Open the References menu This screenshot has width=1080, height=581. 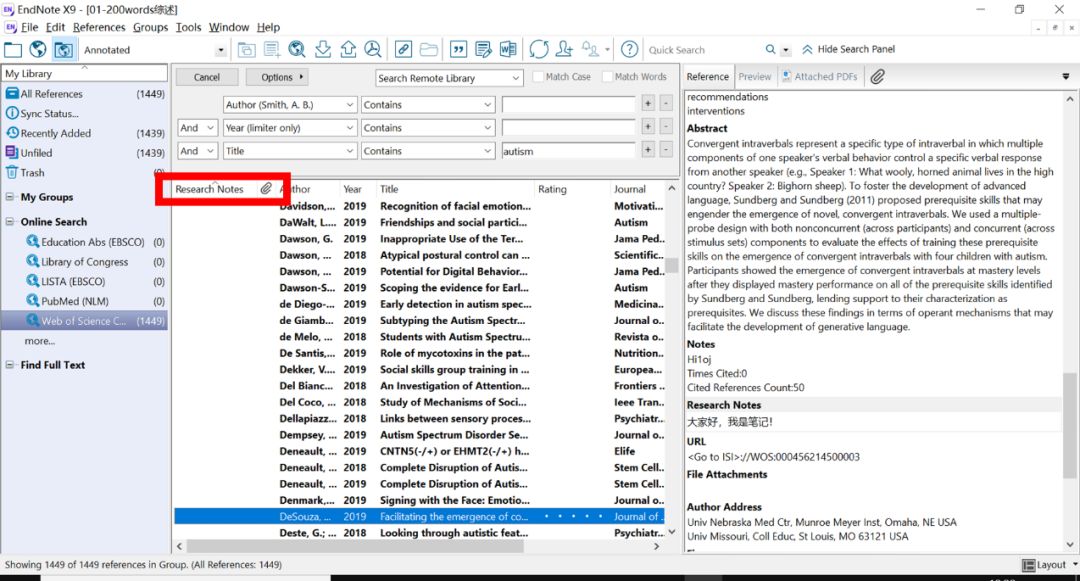(99, 27)
